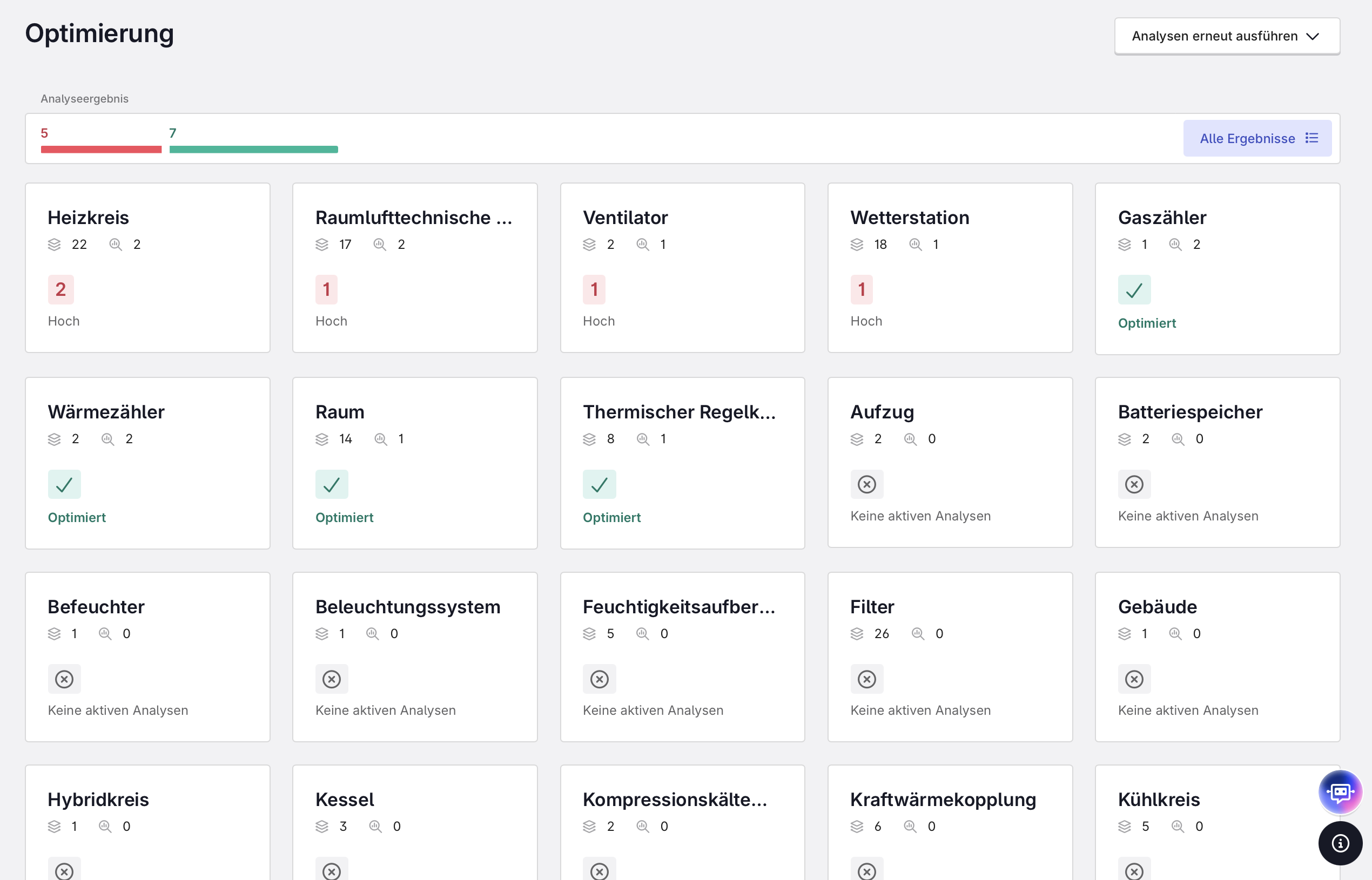The image size is (1372, 880).
Task: Open the Alle Ergebnisse results list
Action: tap(1257, 138)
